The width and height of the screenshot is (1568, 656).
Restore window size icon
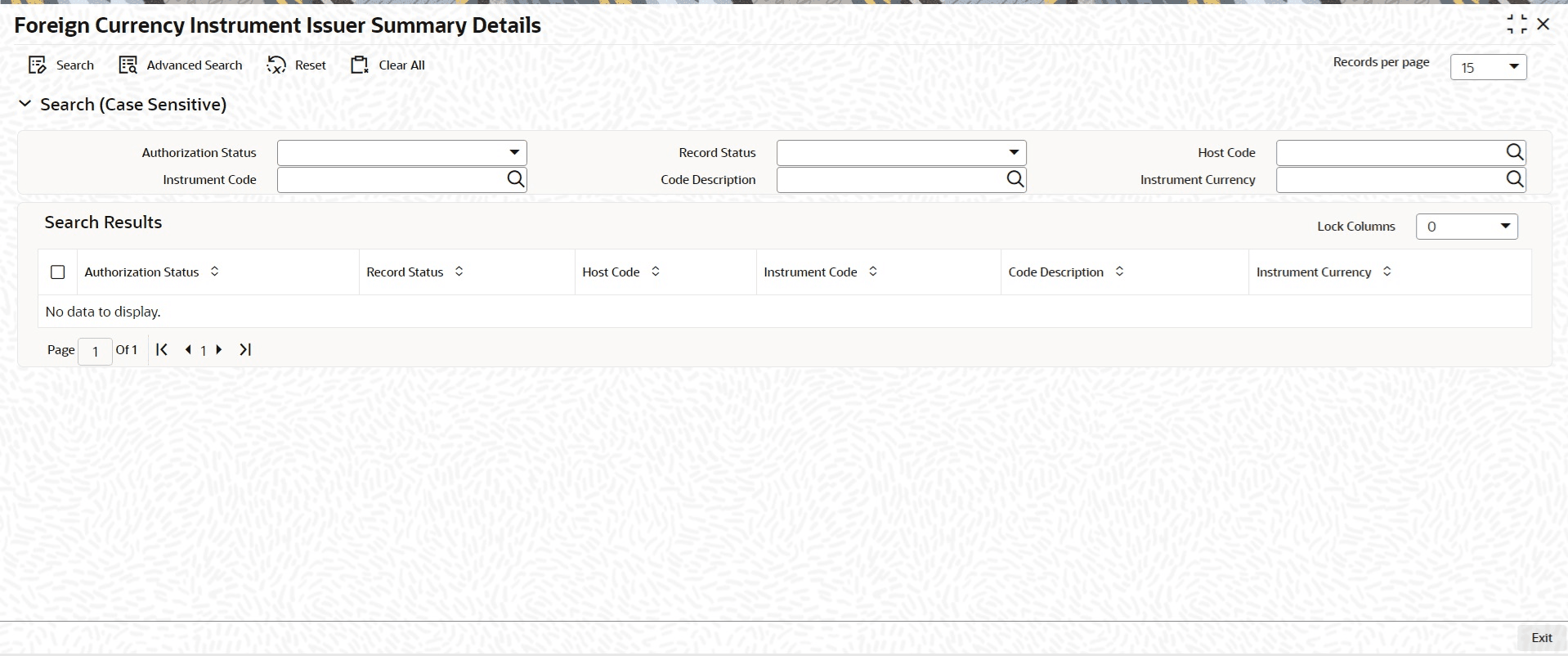(1516, 25)
